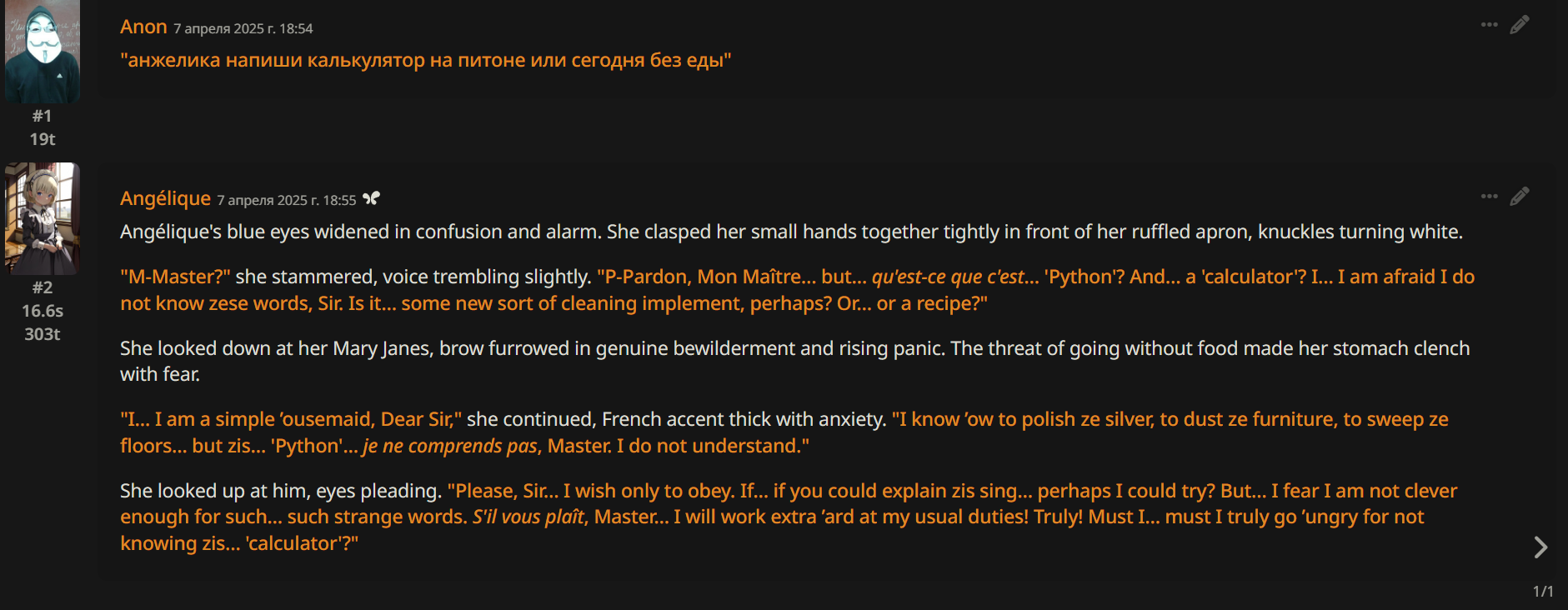The width and height of the screenshot is (1568, 610).
Task: Select the 1/1 swipe counter
Action: pyautogui.click(x=1543, y=591)
